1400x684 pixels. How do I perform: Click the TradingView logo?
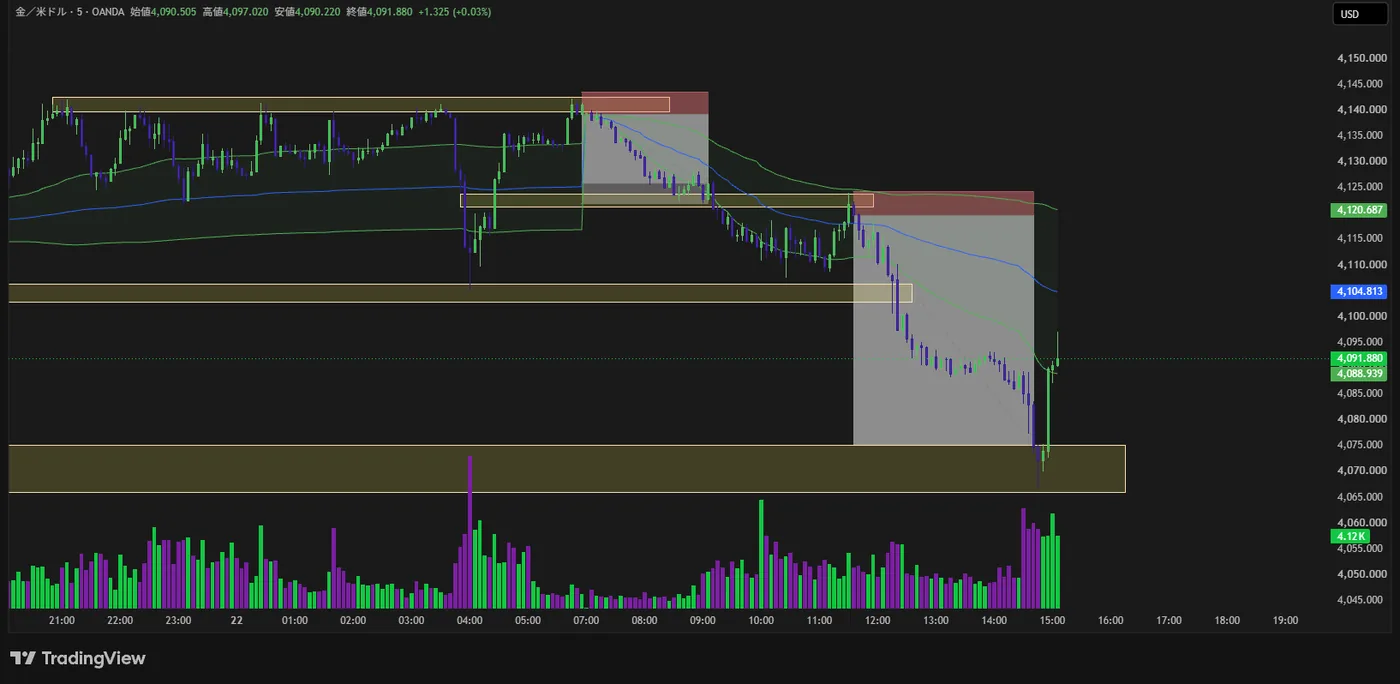pos(78,658)
